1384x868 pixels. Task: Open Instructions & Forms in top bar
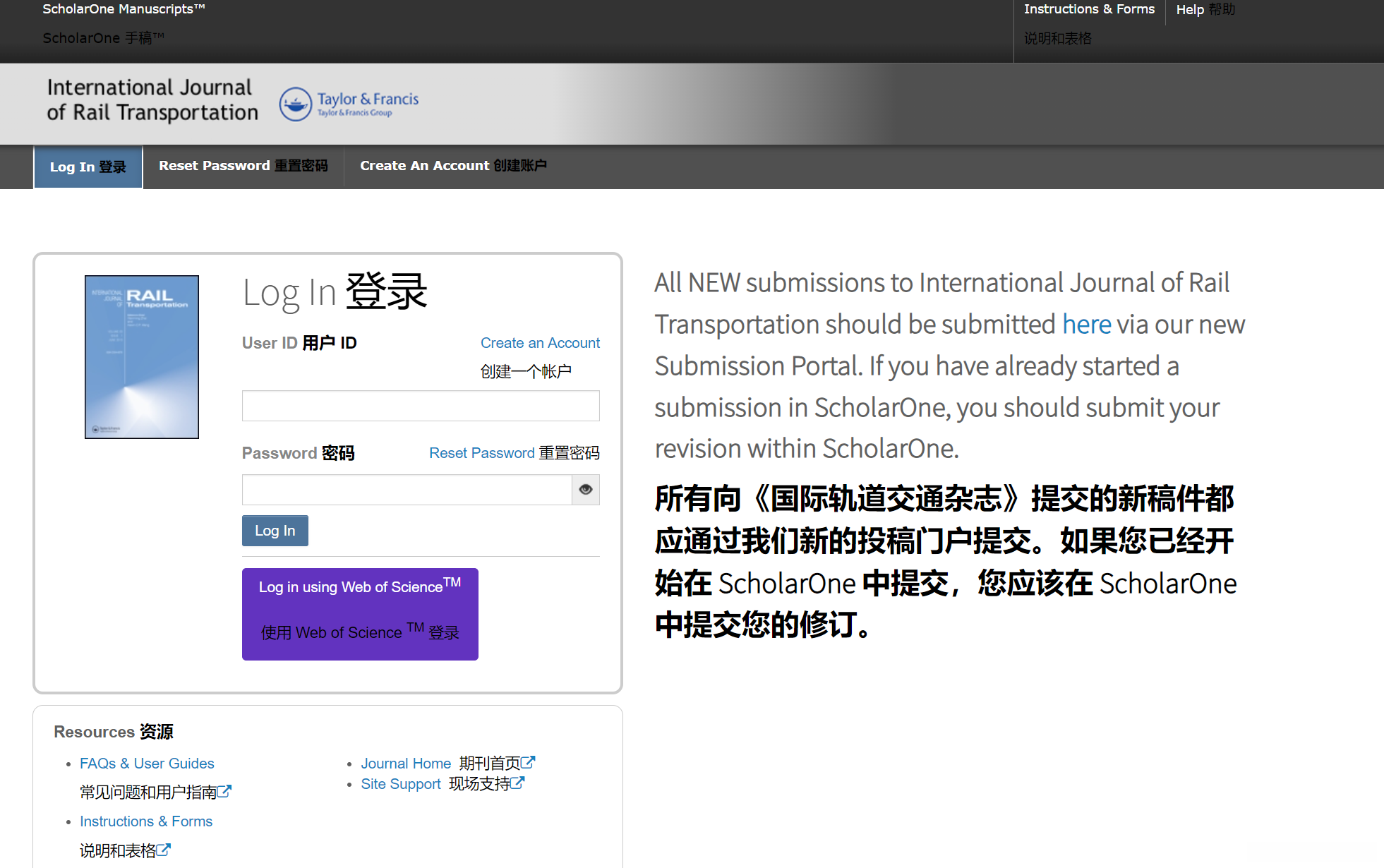point(1089,9)
